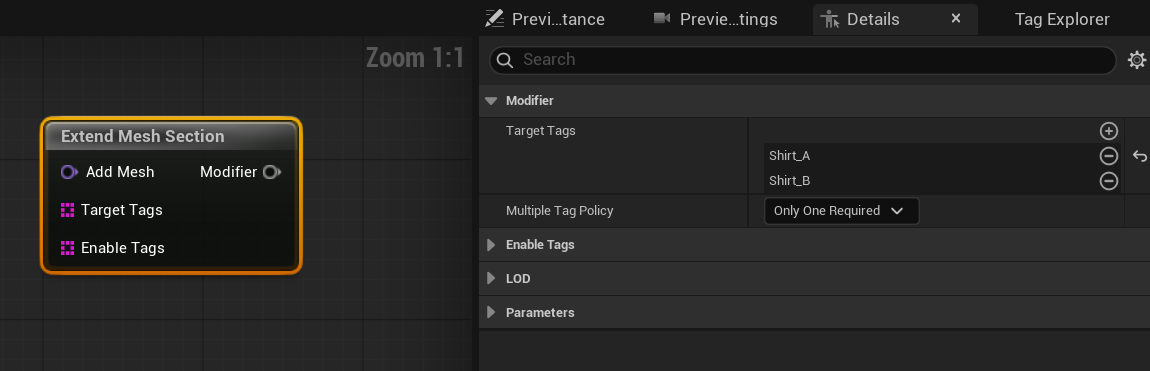Click the add Target Tags plus icon
Screen dimensions: 1150x371
tap(1108, 131)
